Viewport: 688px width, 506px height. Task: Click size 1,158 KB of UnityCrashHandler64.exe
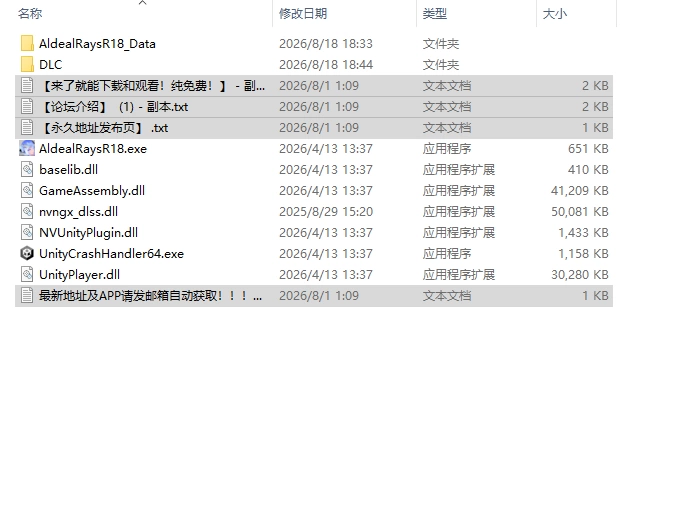(x=583, y=254)
